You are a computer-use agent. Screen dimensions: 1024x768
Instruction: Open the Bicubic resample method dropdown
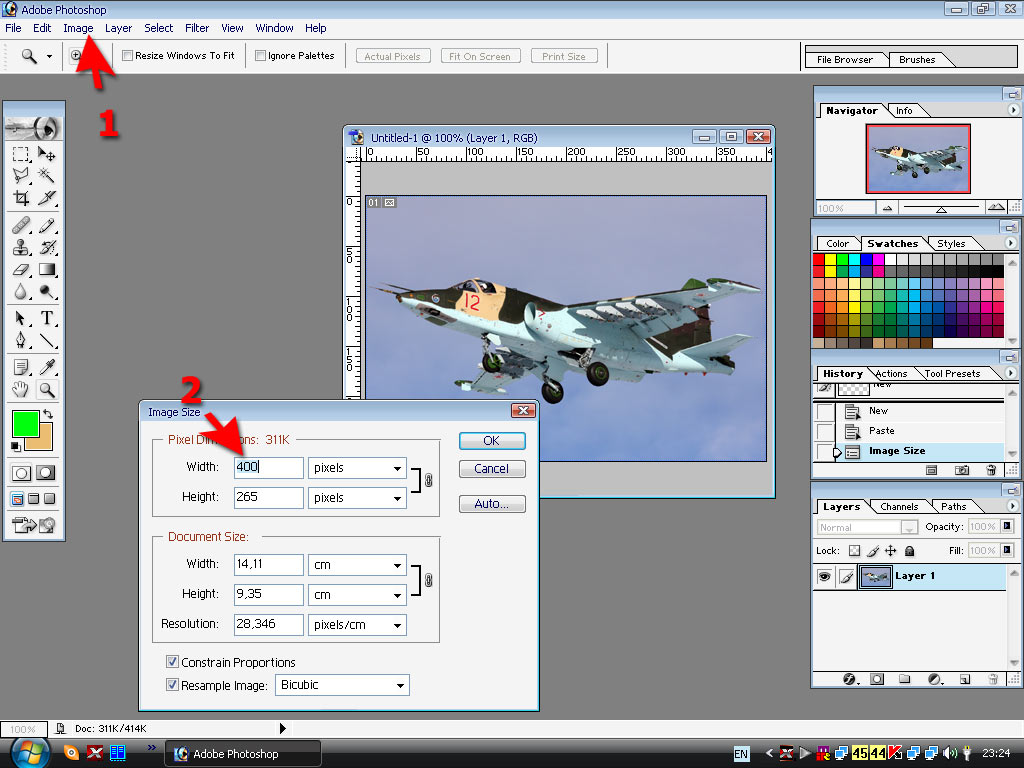[x=342, y=685]
